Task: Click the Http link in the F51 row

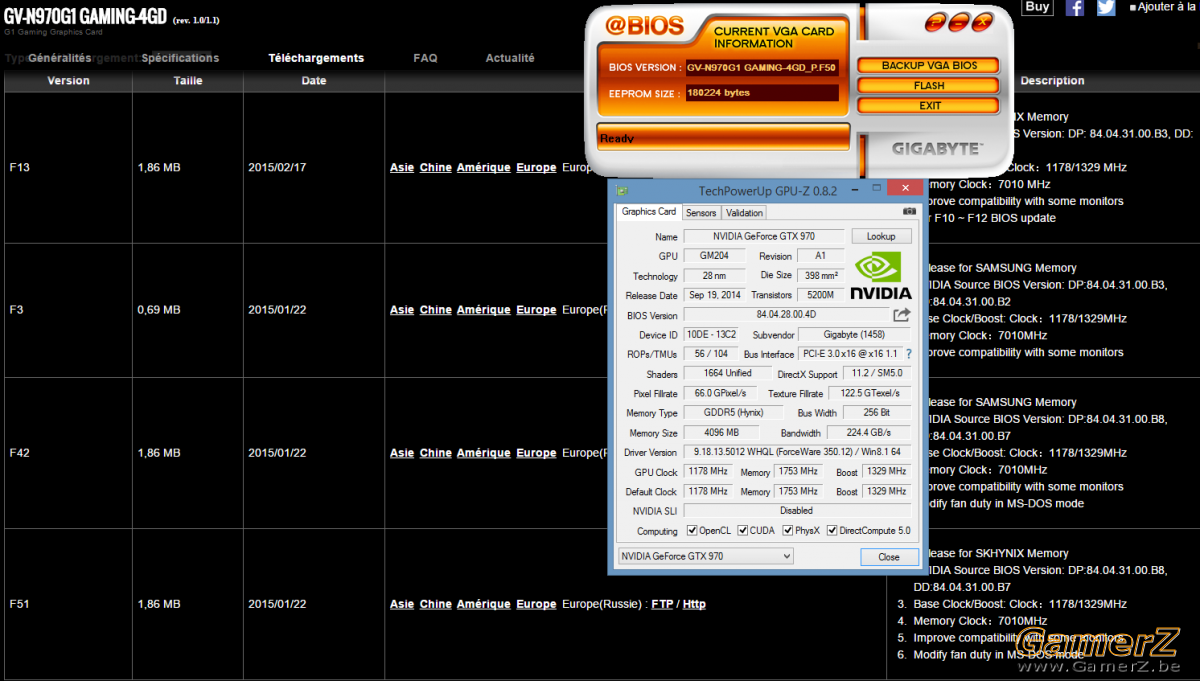Action: coord(694,604)
